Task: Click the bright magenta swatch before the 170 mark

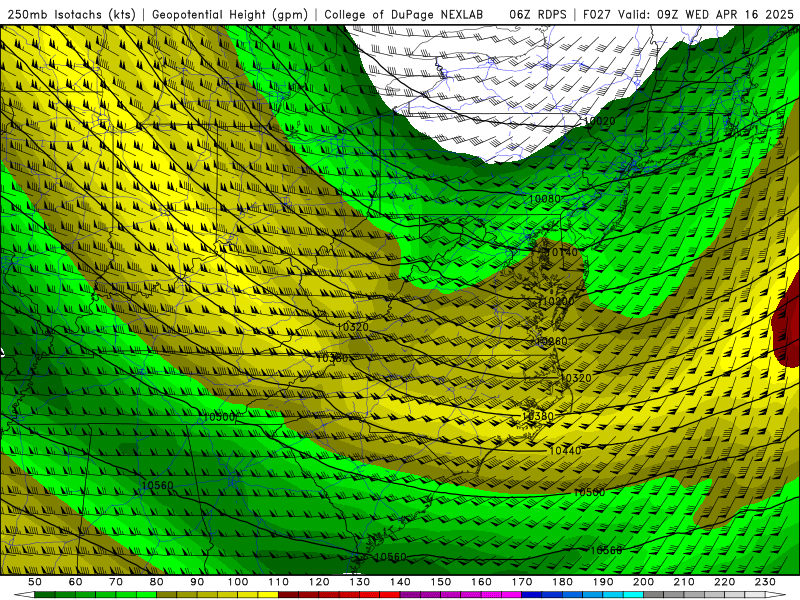Action: (x=512, y=595)
